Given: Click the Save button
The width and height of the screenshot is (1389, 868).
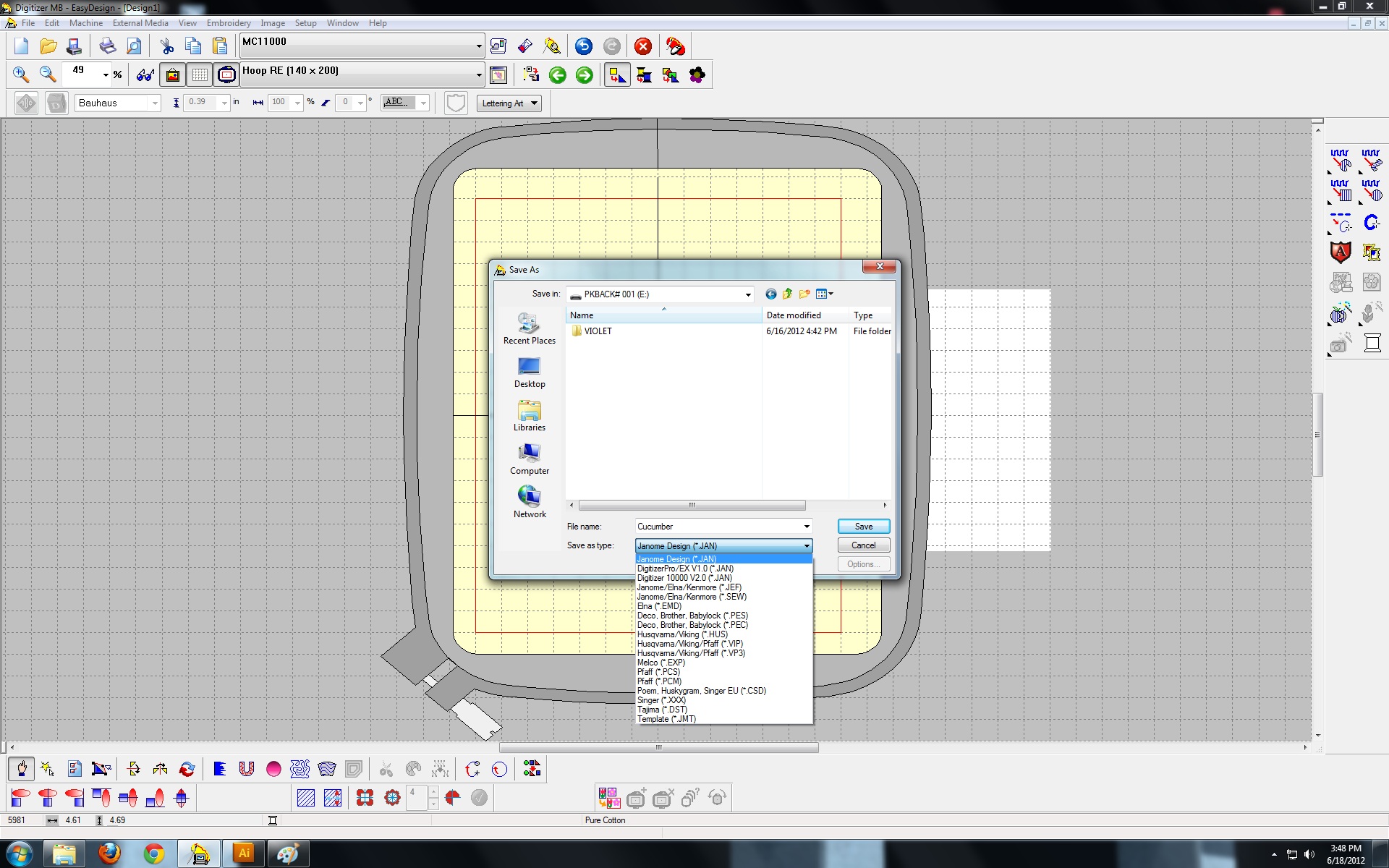Looking at the screenshot, I should (864, 527).
